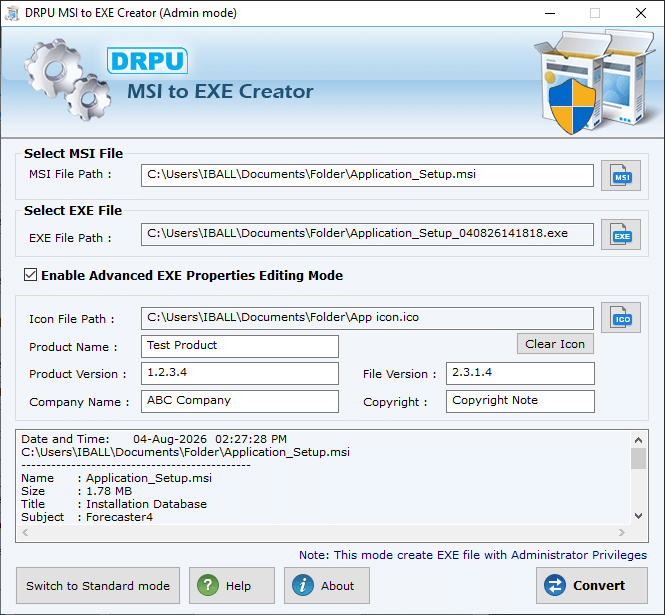The height and width of the screenshot is (615, 665).
Task: Click the log vertical scrollbar thumb
Action: (638, 458)
